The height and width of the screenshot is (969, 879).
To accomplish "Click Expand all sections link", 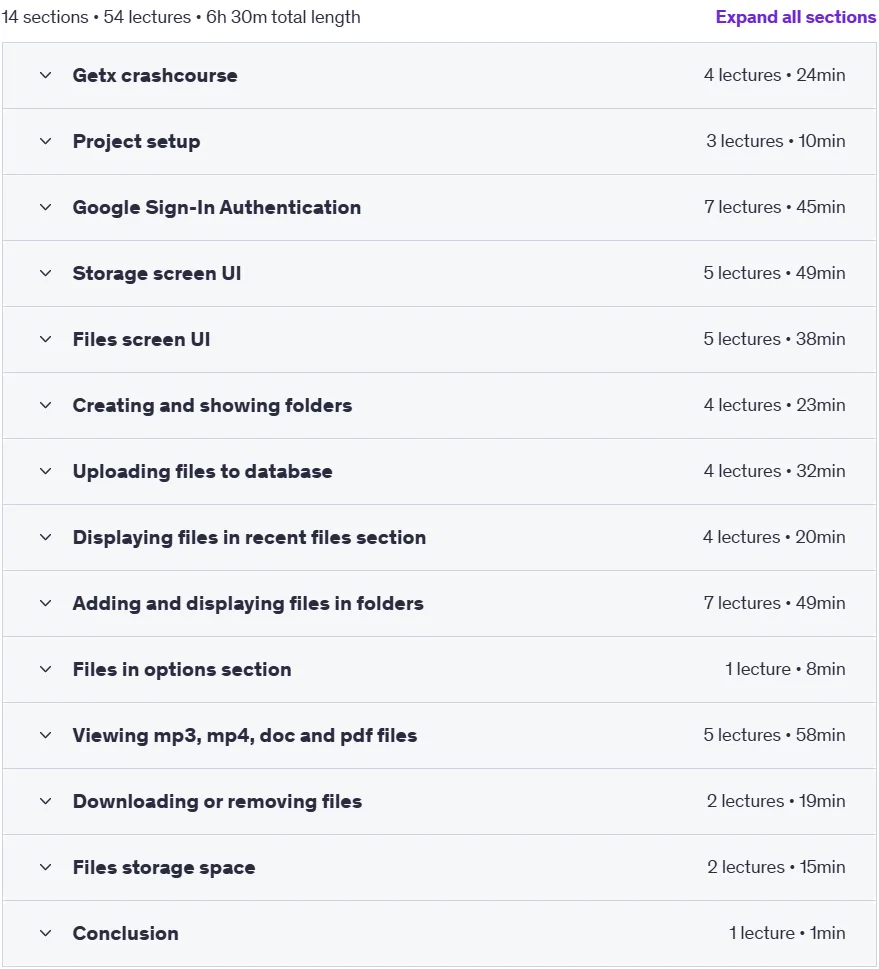I will pos(796,17).
